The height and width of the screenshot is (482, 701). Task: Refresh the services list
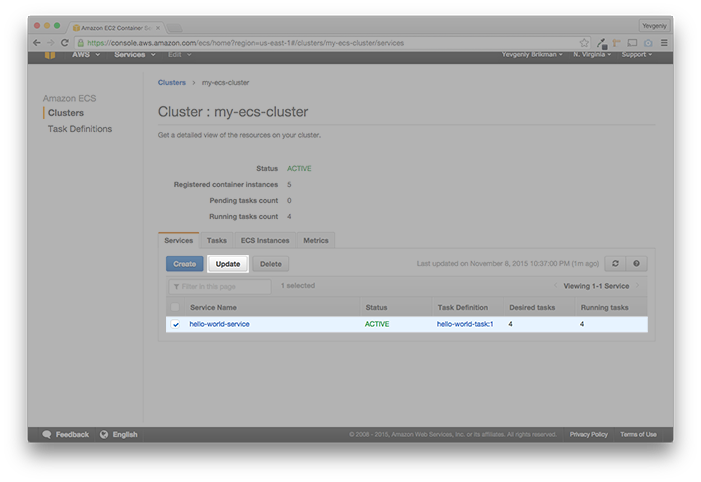click(615, 263)
